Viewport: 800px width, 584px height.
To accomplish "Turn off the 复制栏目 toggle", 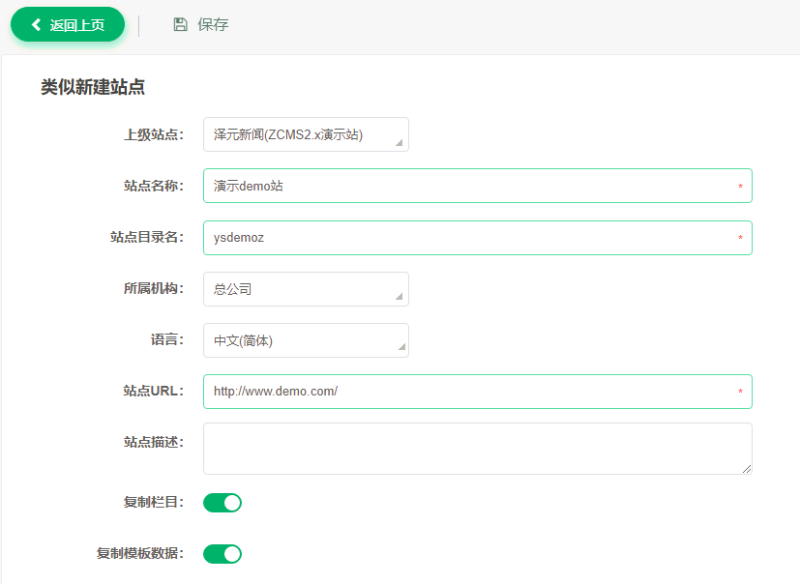I will point(222,502).
